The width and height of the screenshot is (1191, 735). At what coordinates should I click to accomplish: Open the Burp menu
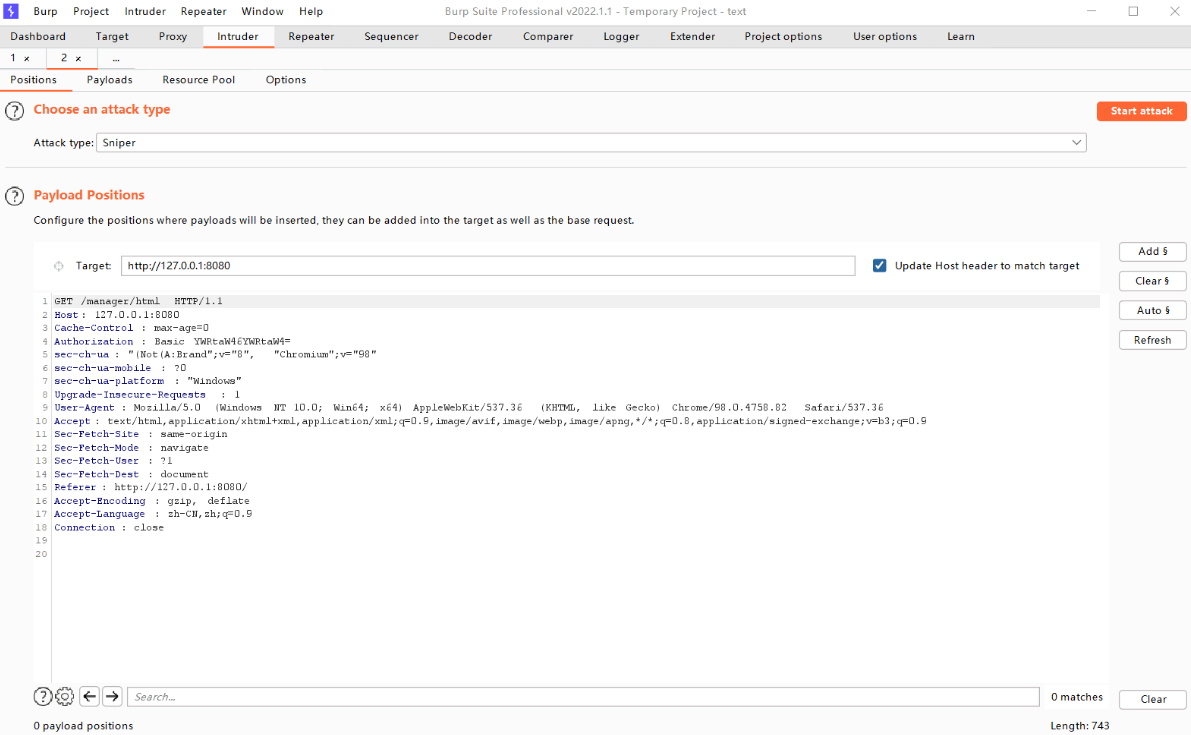(x=46, y=11)
